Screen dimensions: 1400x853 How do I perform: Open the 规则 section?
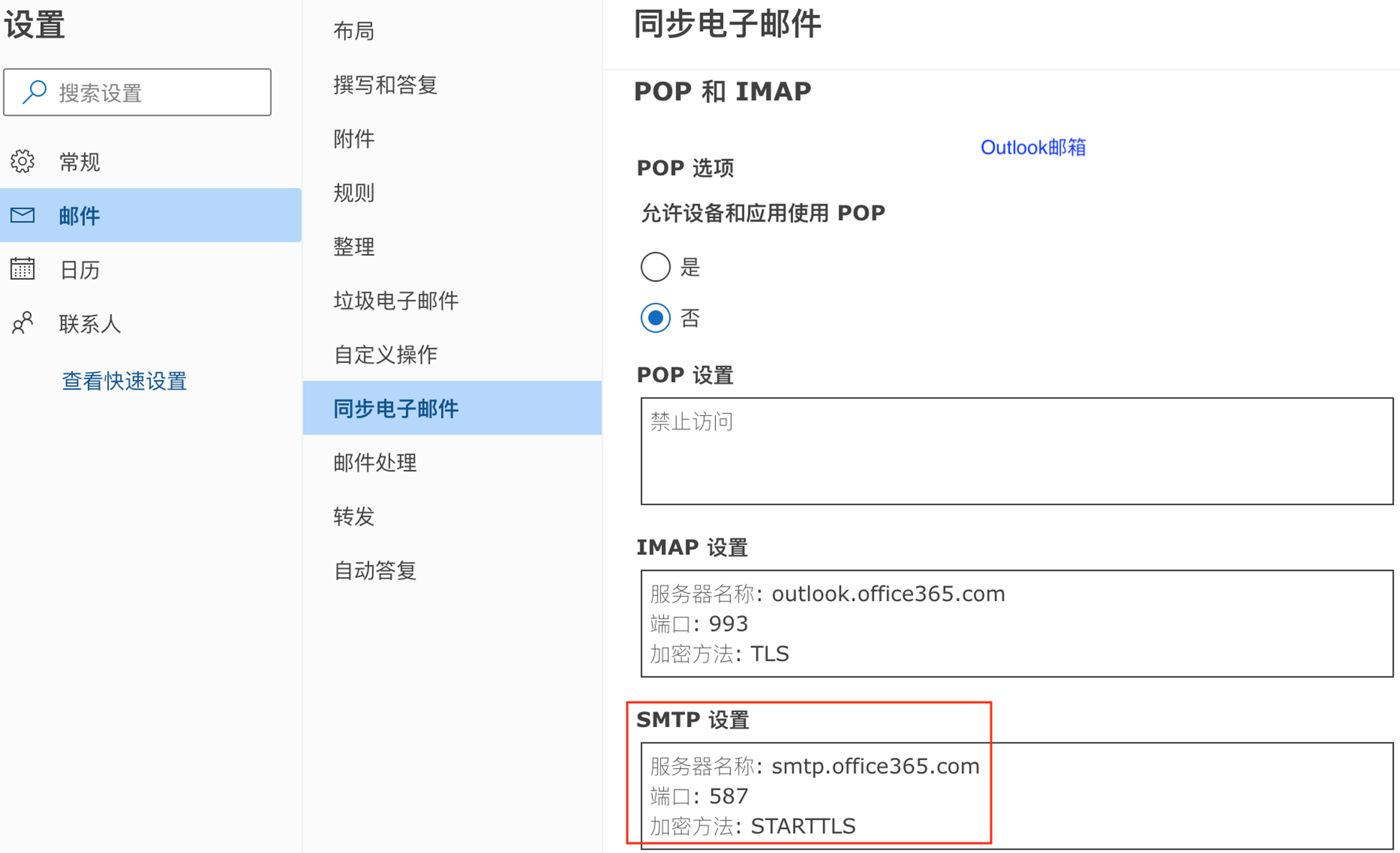click(354, 193)
